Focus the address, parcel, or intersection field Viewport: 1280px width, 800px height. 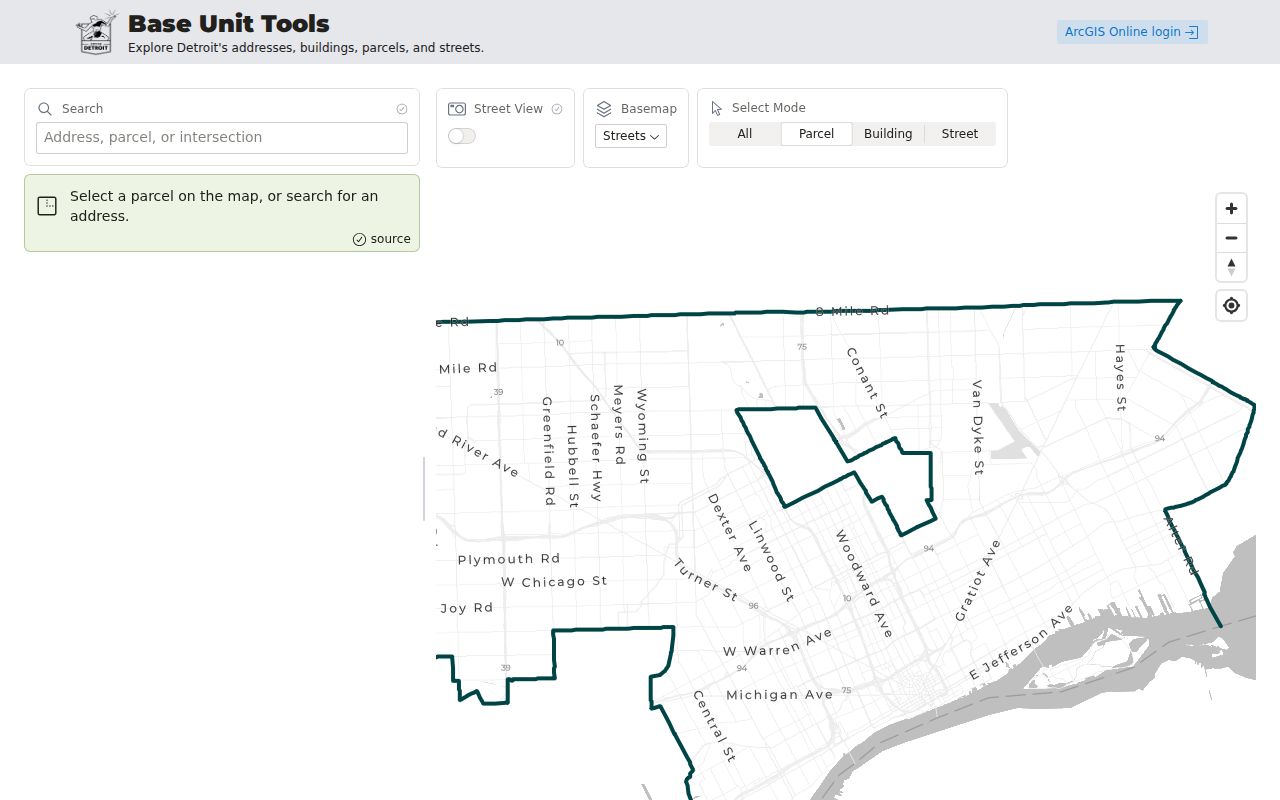[222, 138]
